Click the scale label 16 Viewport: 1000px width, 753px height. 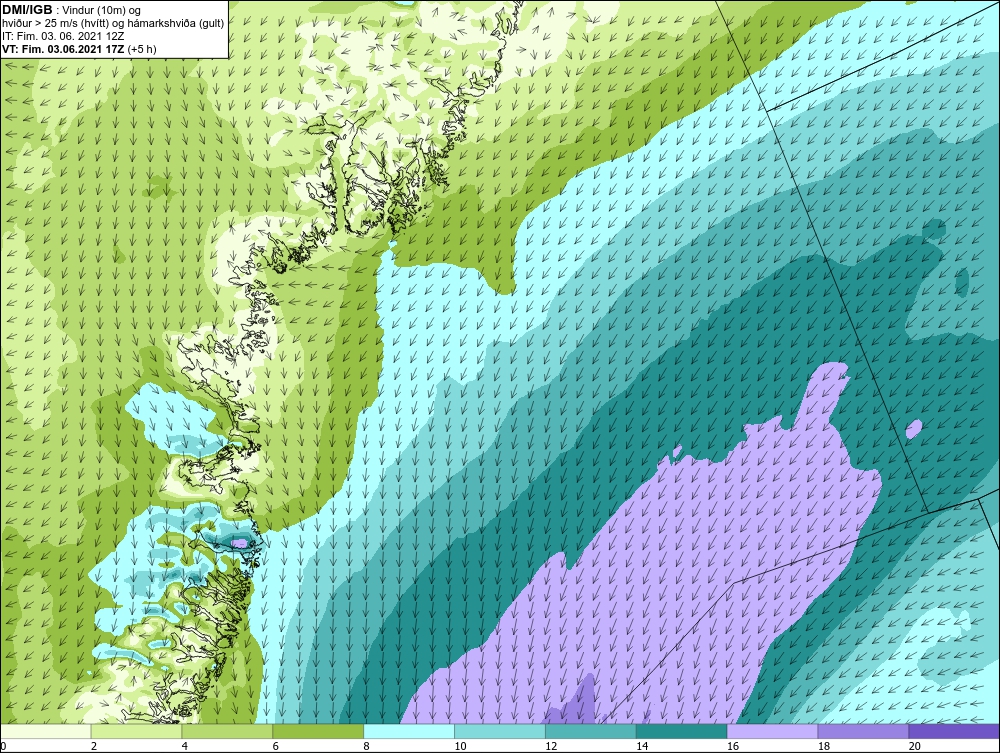[x=733, y=746]
